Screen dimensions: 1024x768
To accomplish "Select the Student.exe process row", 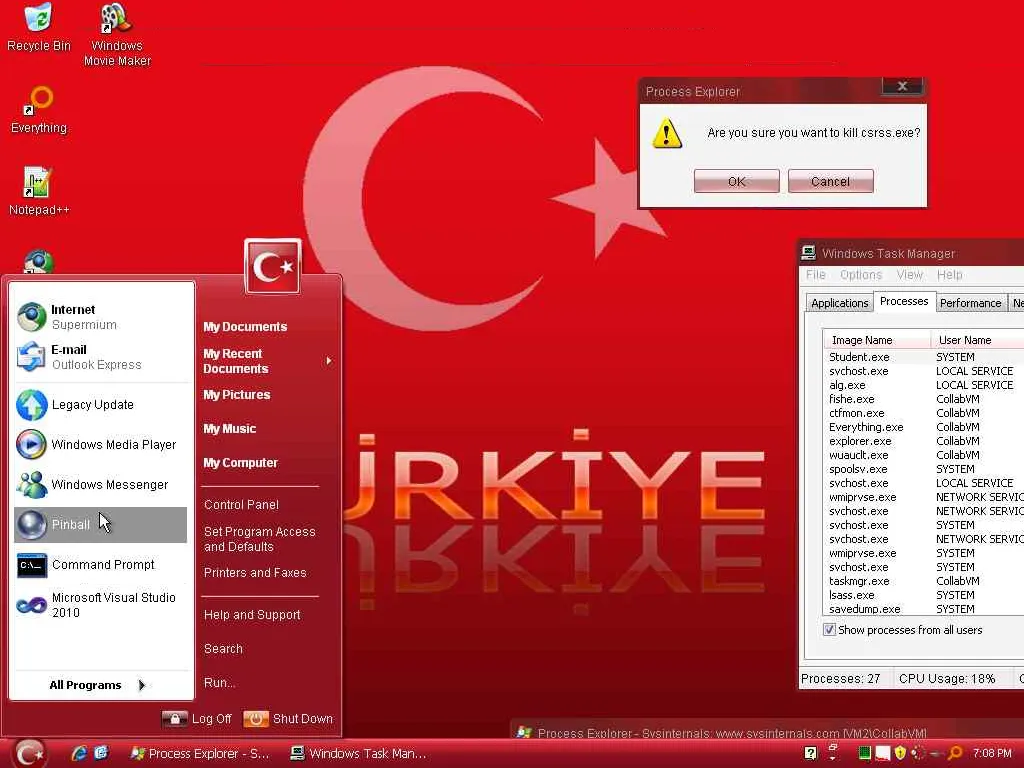I will [923, 357].
